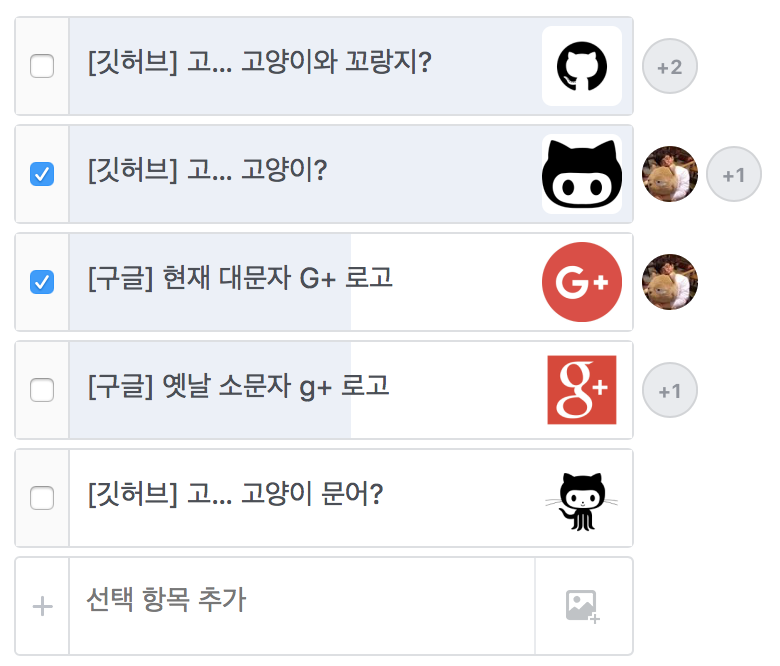
Task: Click the GitHub Octocat octopus image
Action: [x=581, y=498]
